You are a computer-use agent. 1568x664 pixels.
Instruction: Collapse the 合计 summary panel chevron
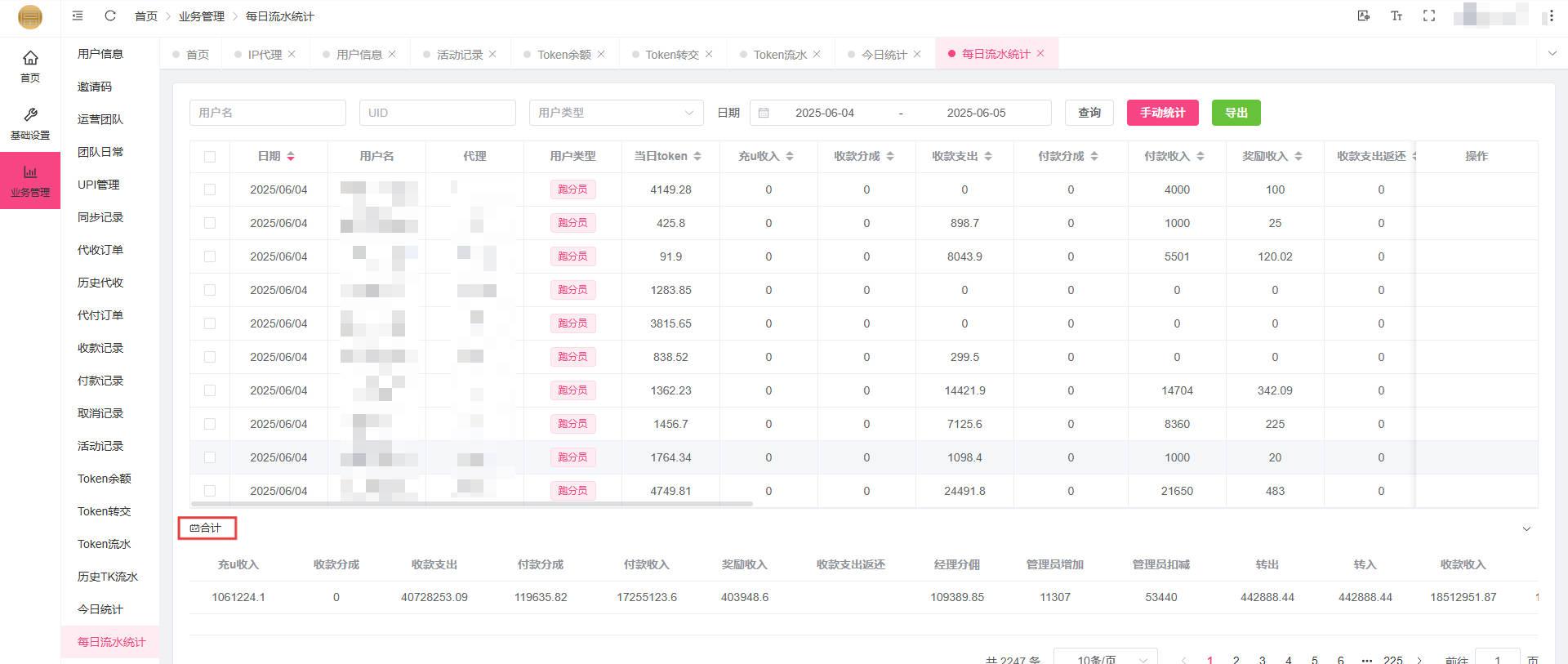pos(1526,529)
